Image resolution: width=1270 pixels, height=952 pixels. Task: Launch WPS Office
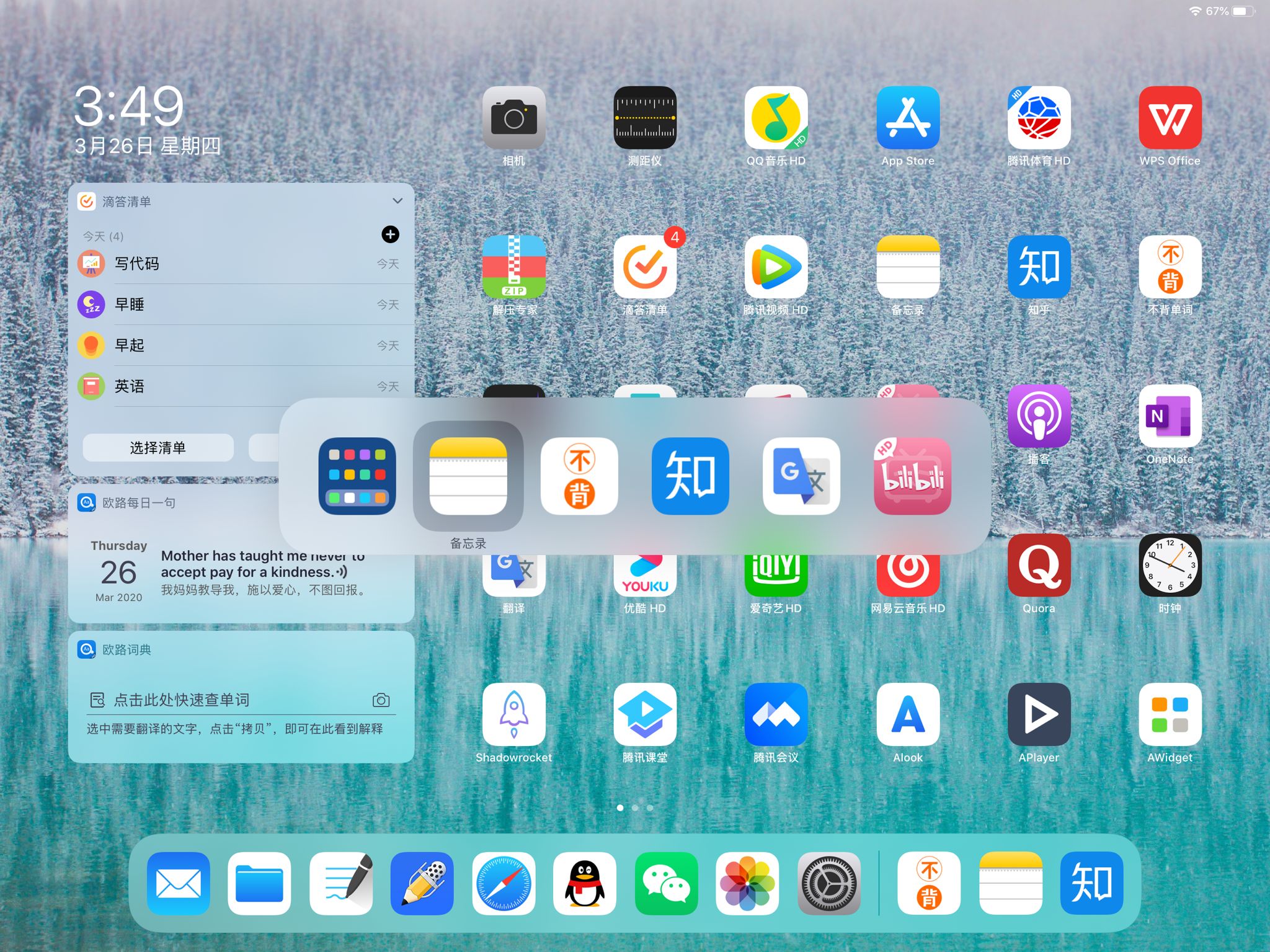pos(1170,119)
